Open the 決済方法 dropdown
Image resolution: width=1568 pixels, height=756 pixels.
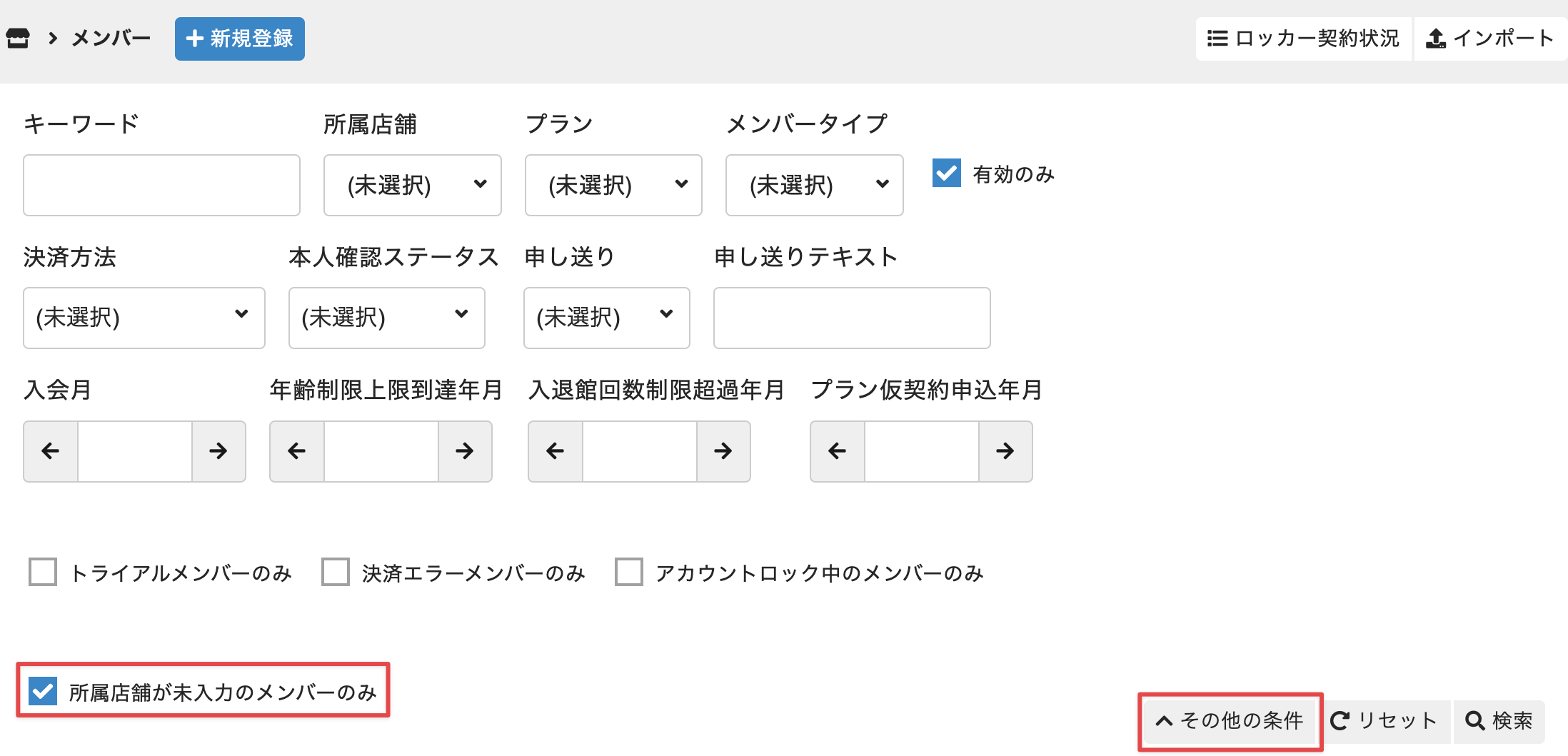[x=144, y=318]
